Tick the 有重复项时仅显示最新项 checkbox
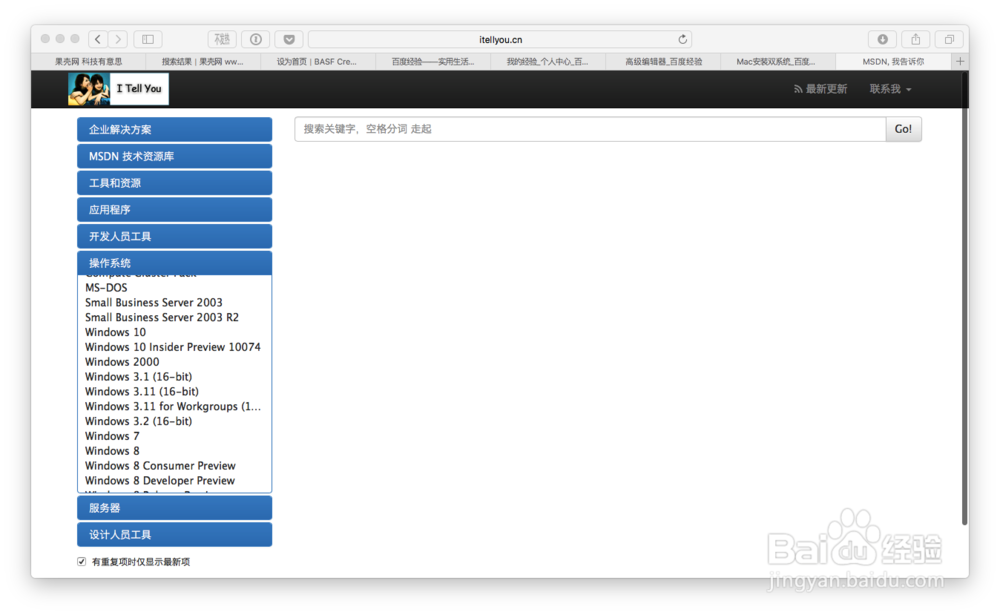The image size is (1000, 615). click(x=82, y=561)
